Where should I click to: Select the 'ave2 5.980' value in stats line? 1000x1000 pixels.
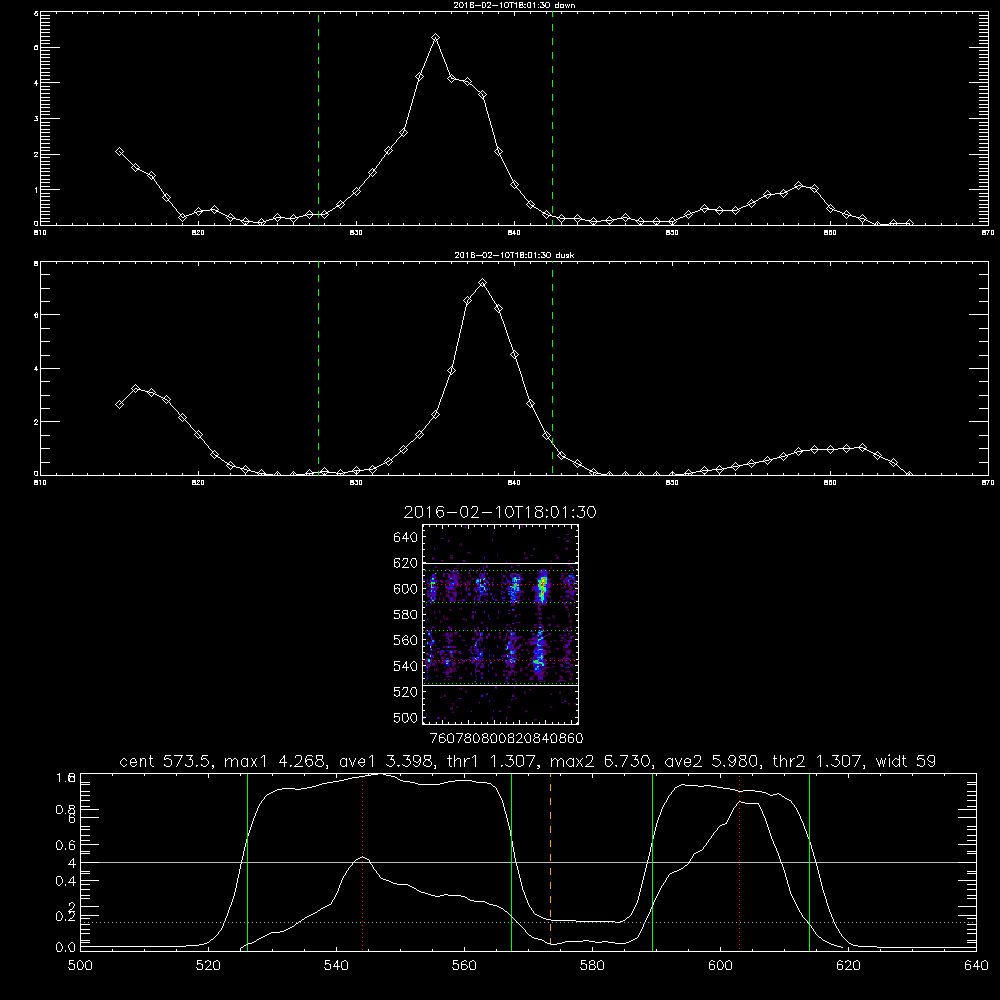[710, 761]
